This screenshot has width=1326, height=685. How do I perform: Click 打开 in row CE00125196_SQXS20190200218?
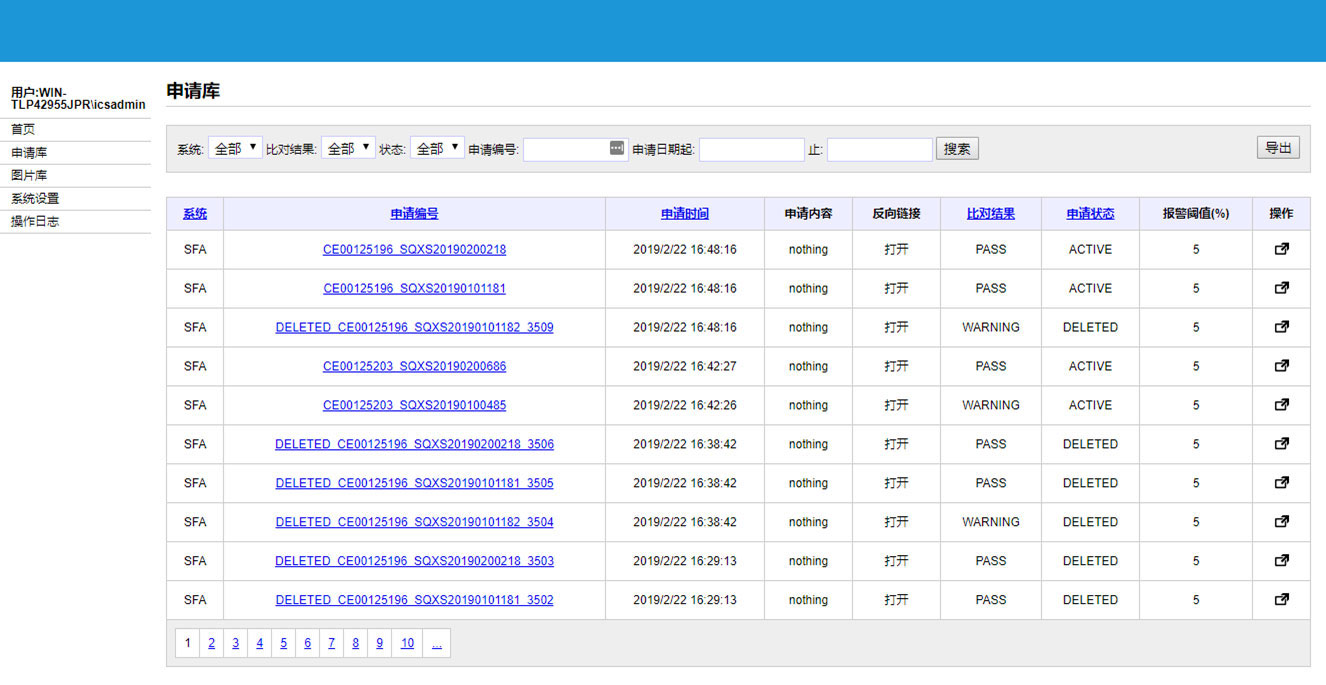pyautogui.click(x=896, y=250)
